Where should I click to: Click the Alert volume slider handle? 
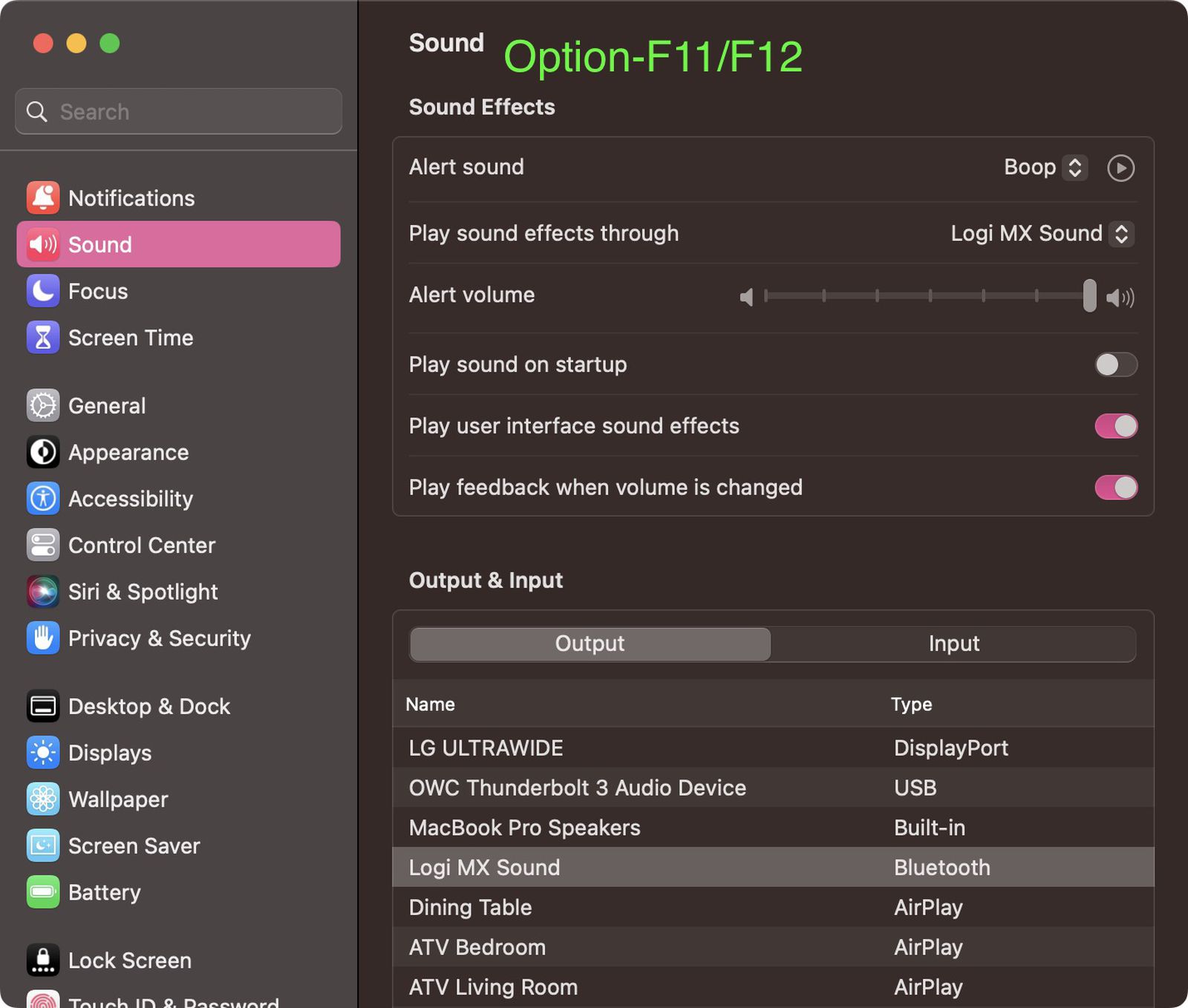point(1089,296)
